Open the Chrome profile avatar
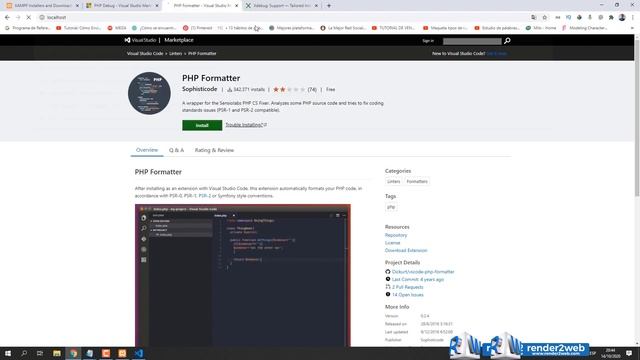 (x=622, y=18)
